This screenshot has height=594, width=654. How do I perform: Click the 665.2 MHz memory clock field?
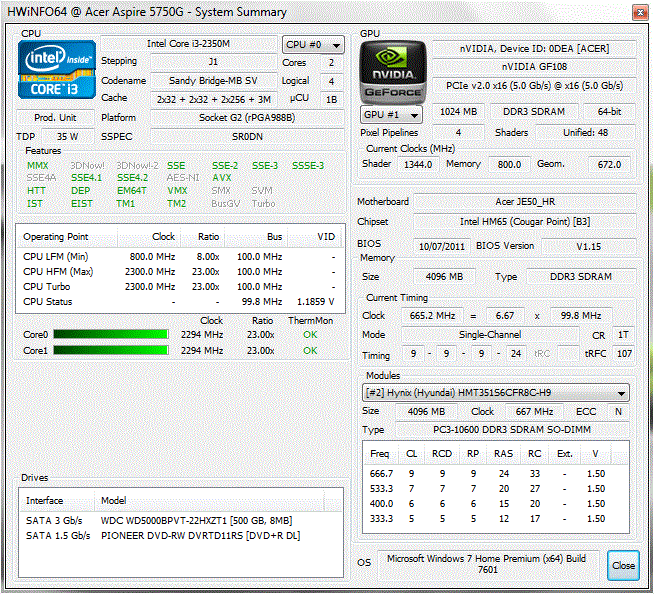coord(432,315)
